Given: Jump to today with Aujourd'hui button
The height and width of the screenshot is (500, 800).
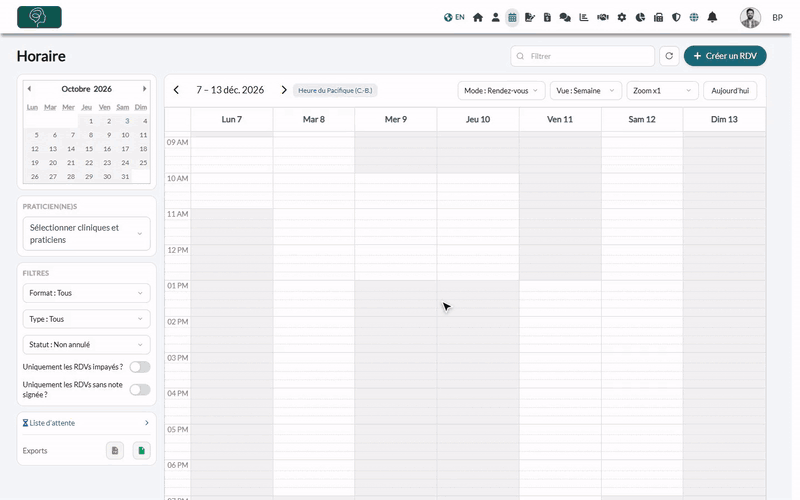Looking at the screenshot, I should pyautogui.click(x=730, y=91).
